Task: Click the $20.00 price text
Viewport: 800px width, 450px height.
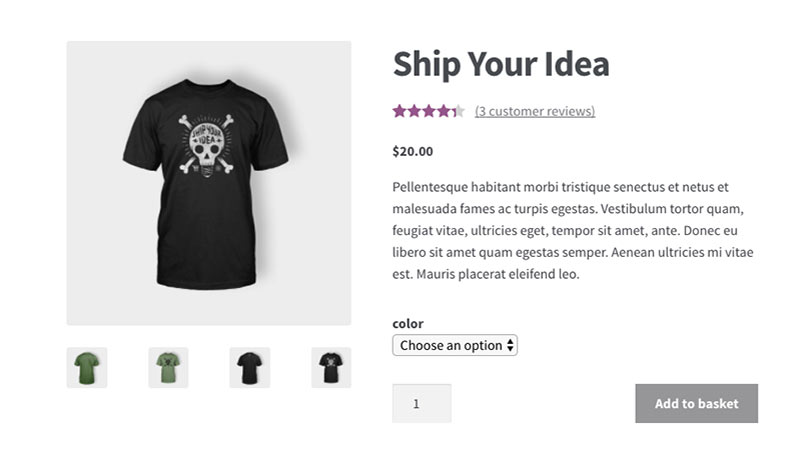Action: 413,152
